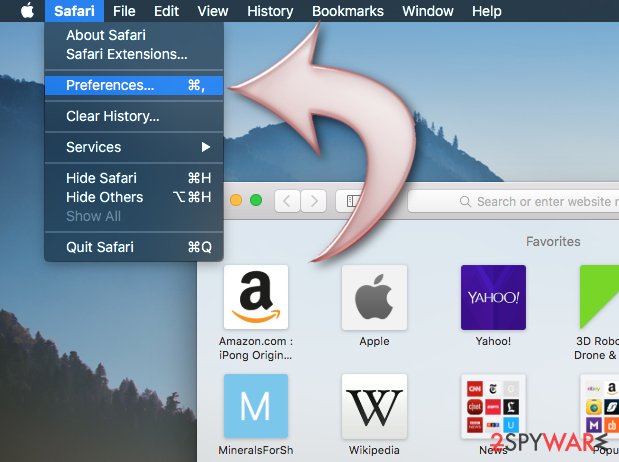
Task: Open the MineralsForSh favorite tile
Action: [256, 406]
